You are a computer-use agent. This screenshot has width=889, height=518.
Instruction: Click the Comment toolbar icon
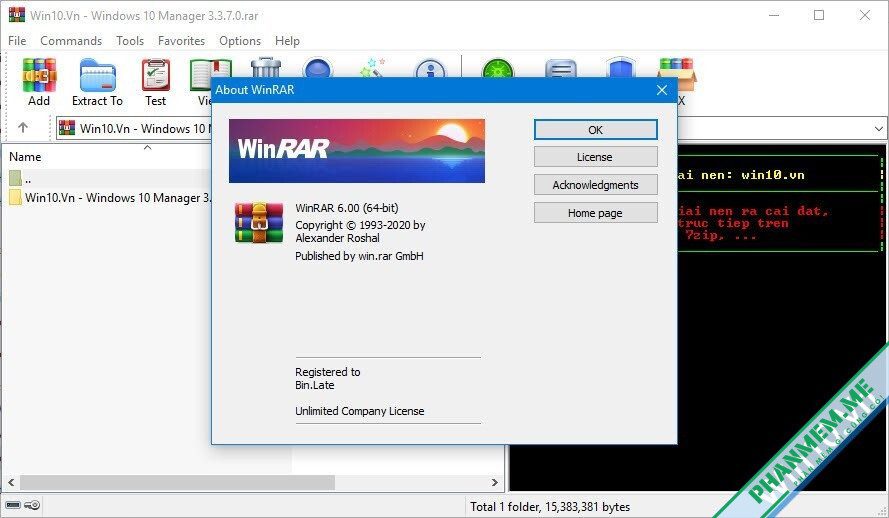(561, 68)
